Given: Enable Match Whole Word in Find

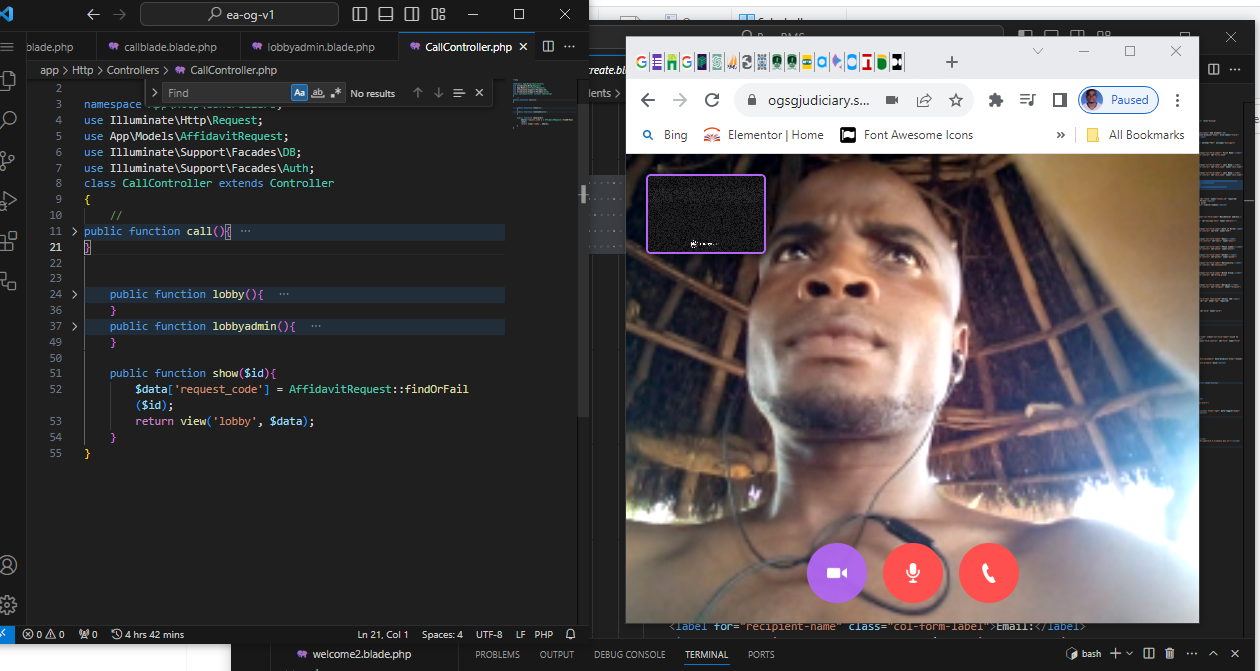Looking at the screenshot, I should [x=318, y=93].
